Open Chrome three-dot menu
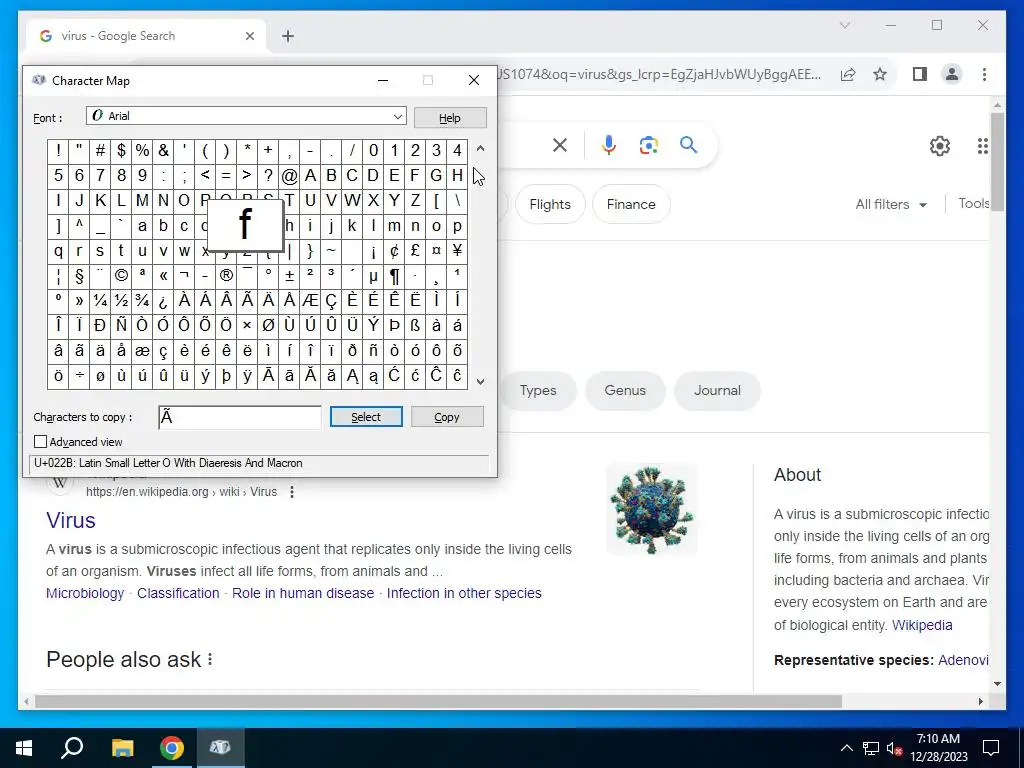The height and width of the screenshot is (768, 1024). (x=984, y=74)
